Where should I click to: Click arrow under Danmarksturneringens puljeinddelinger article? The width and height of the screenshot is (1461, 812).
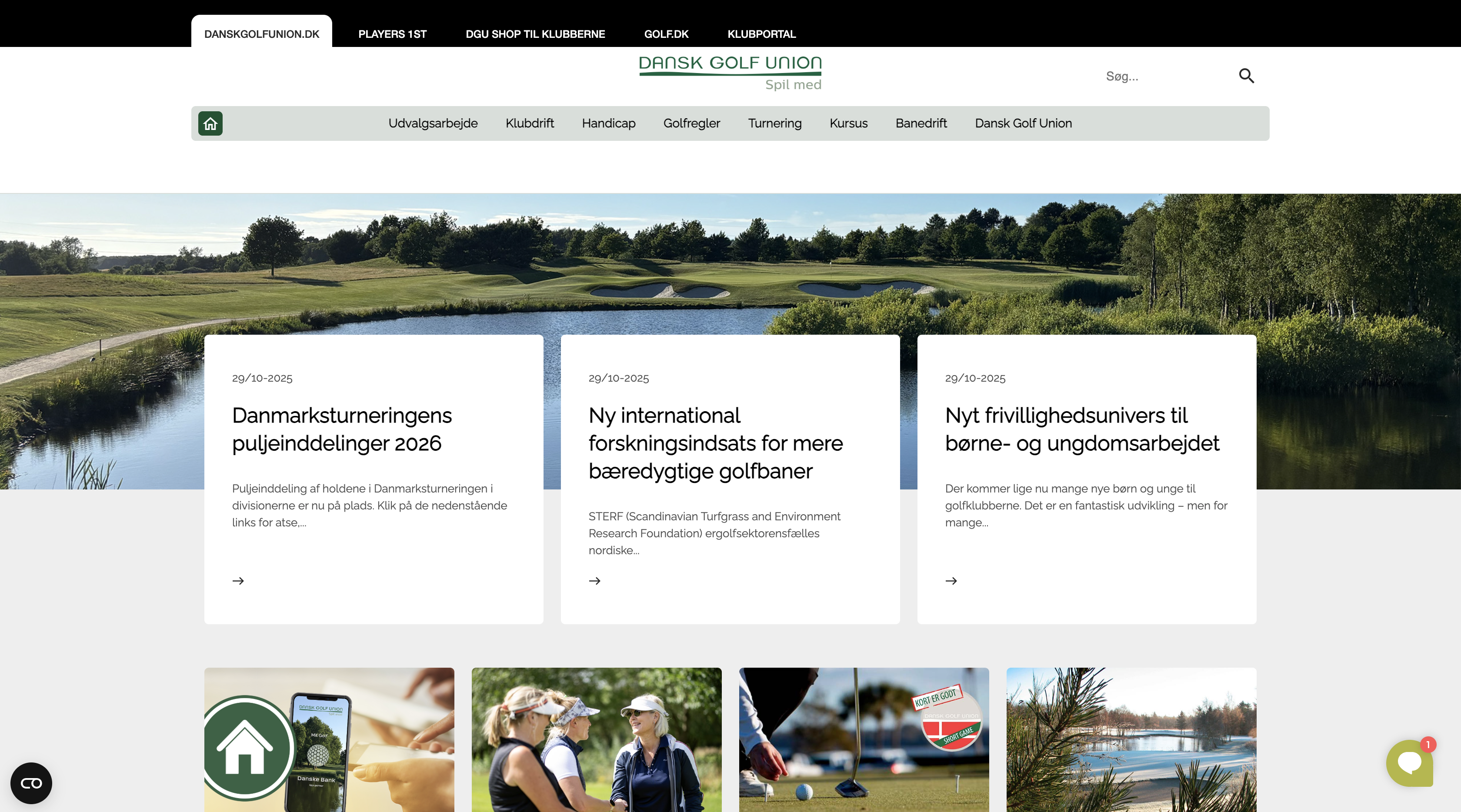tap(238, 581)
